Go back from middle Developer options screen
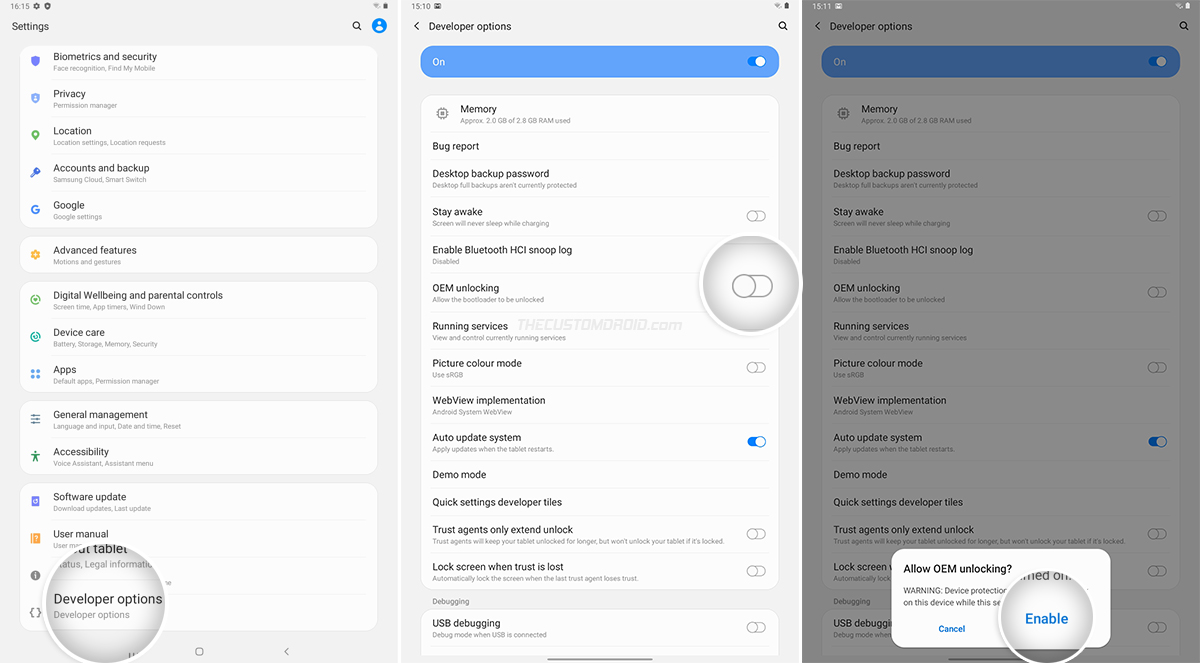This screenshot has width=1200, height=663. pyautogui.click(x=417, y=26)
